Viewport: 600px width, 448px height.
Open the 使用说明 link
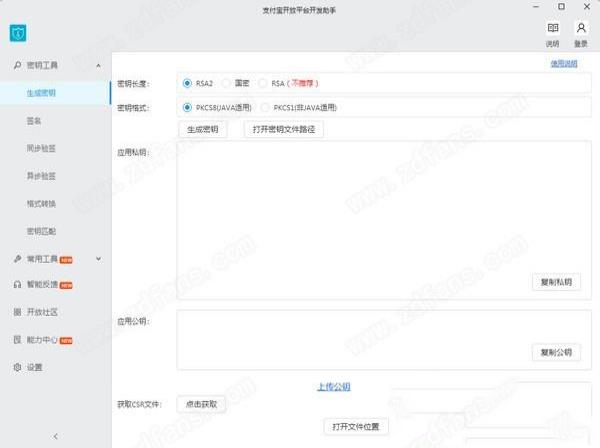click(564, 64)
